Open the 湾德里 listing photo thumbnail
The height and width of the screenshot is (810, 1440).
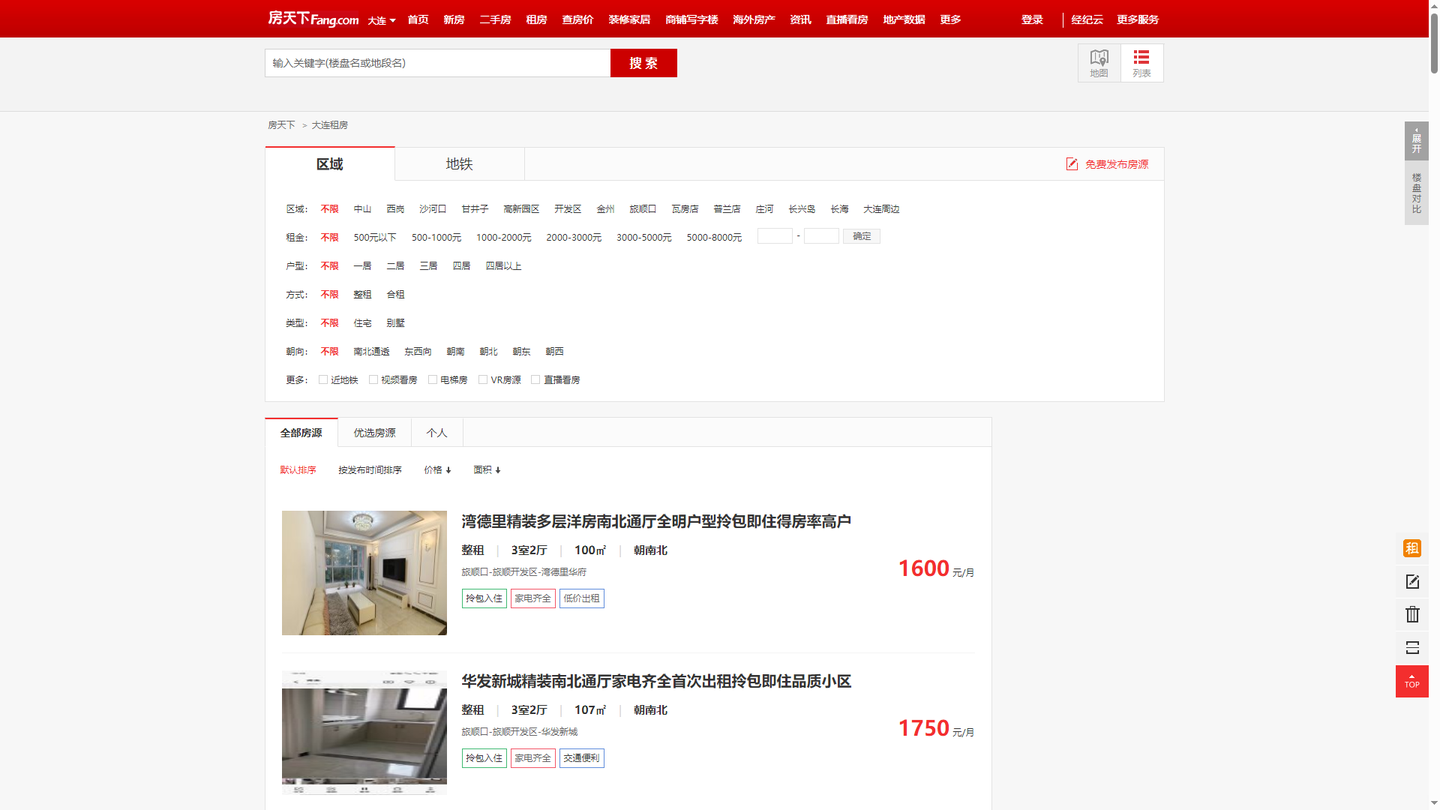[x=364, y=573]
